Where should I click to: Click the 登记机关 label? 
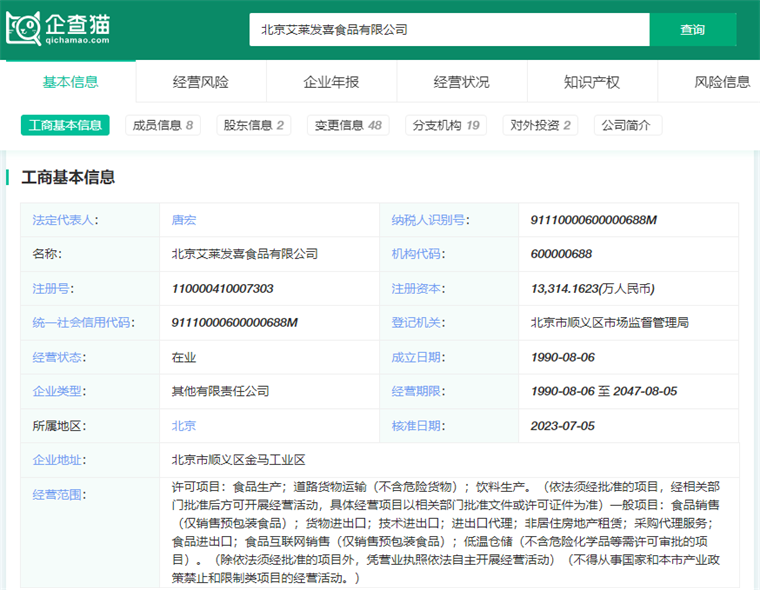pos(416,322)
